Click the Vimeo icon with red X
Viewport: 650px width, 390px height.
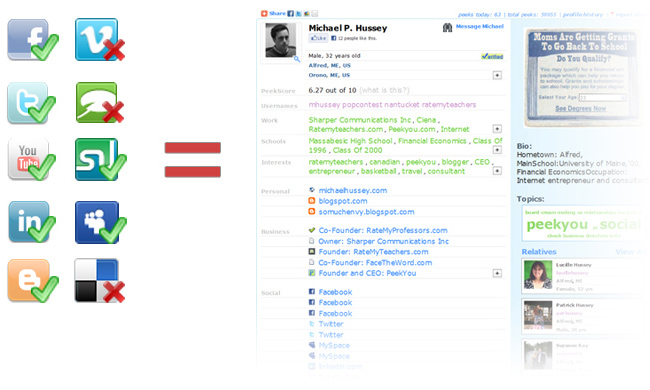(x=99, y=39)
